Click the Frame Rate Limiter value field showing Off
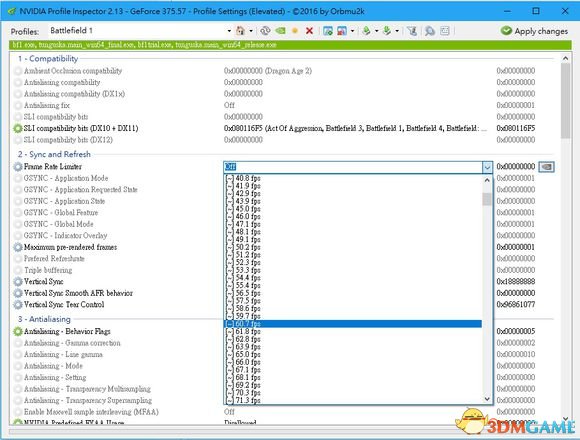 click(353, 167)
